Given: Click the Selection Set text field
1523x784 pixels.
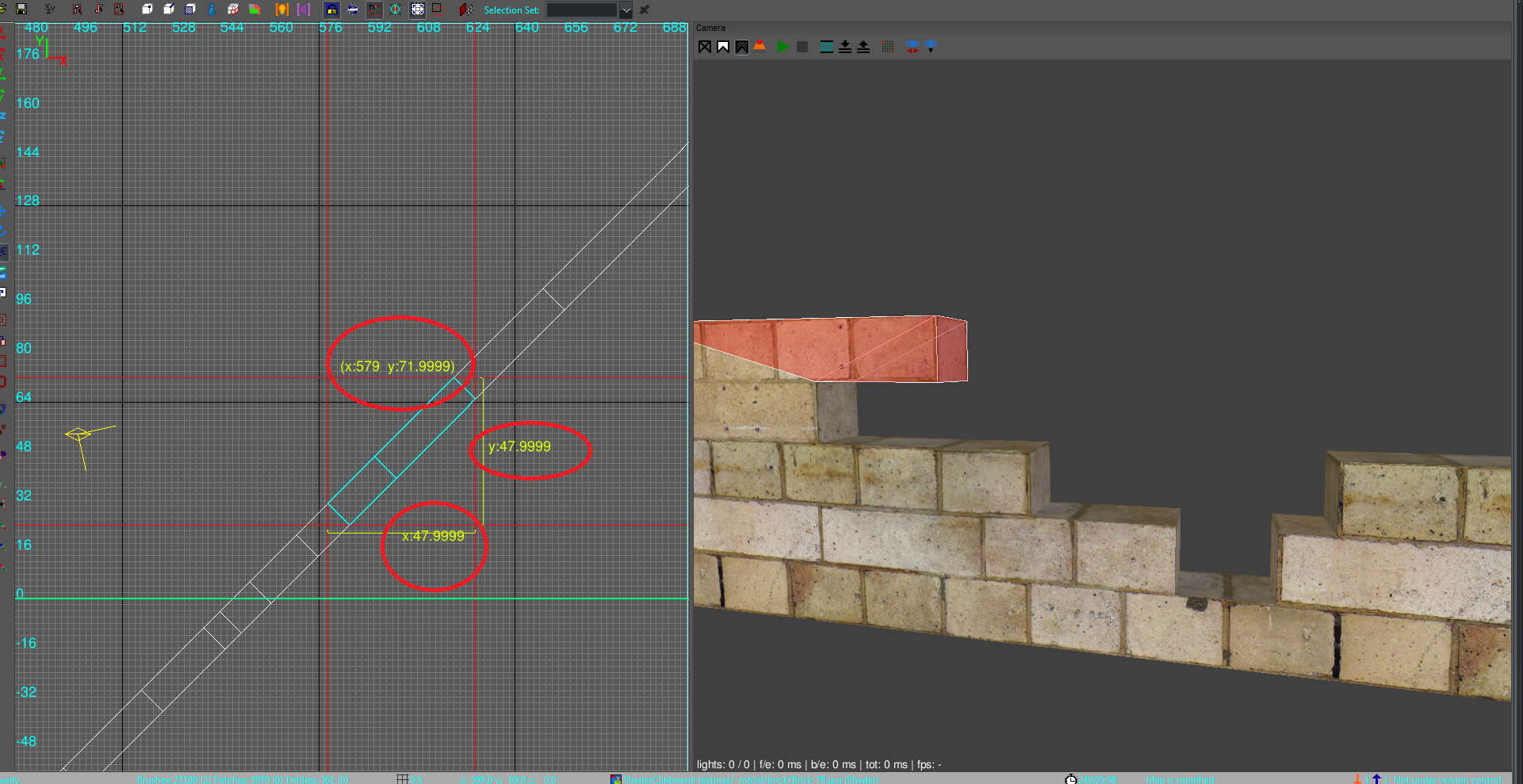Looking at the screenshot, I should 581,10.
